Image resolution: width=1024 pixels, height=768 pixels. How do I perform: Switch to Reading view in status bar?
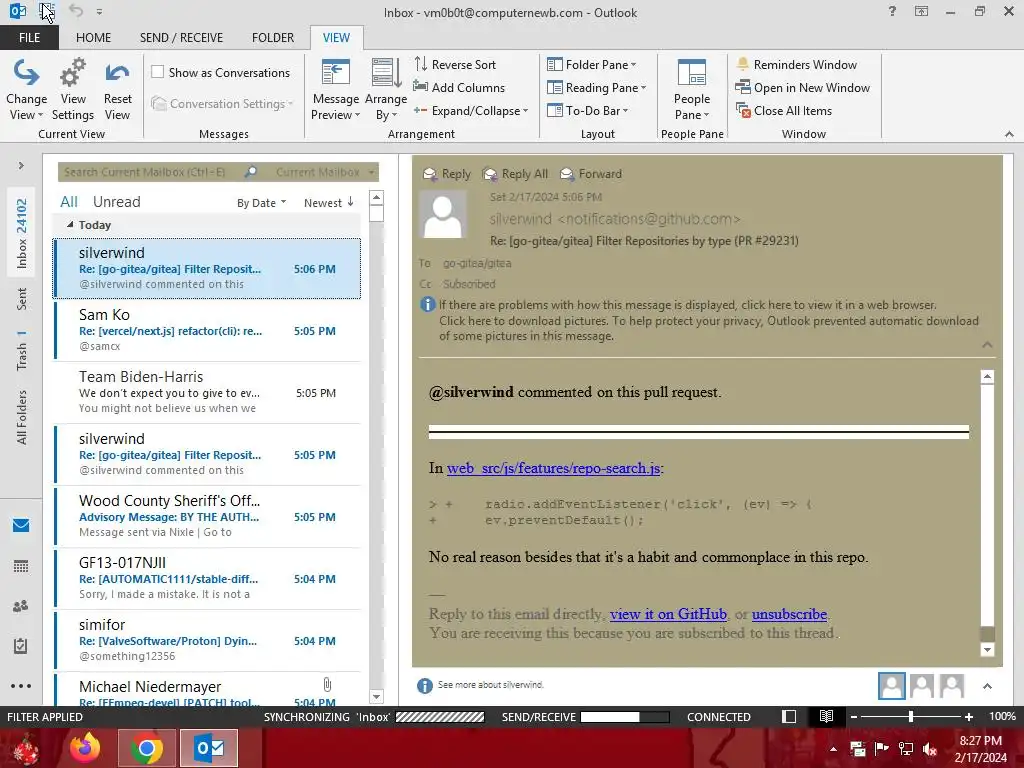tap(826, 716)
